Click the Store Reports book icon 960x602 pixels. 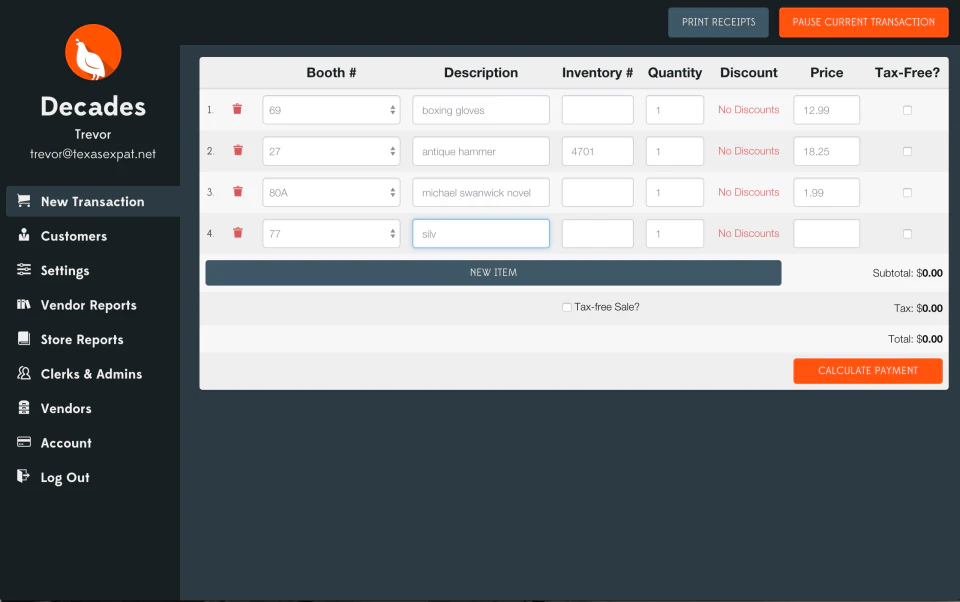(x=22, y=339)
